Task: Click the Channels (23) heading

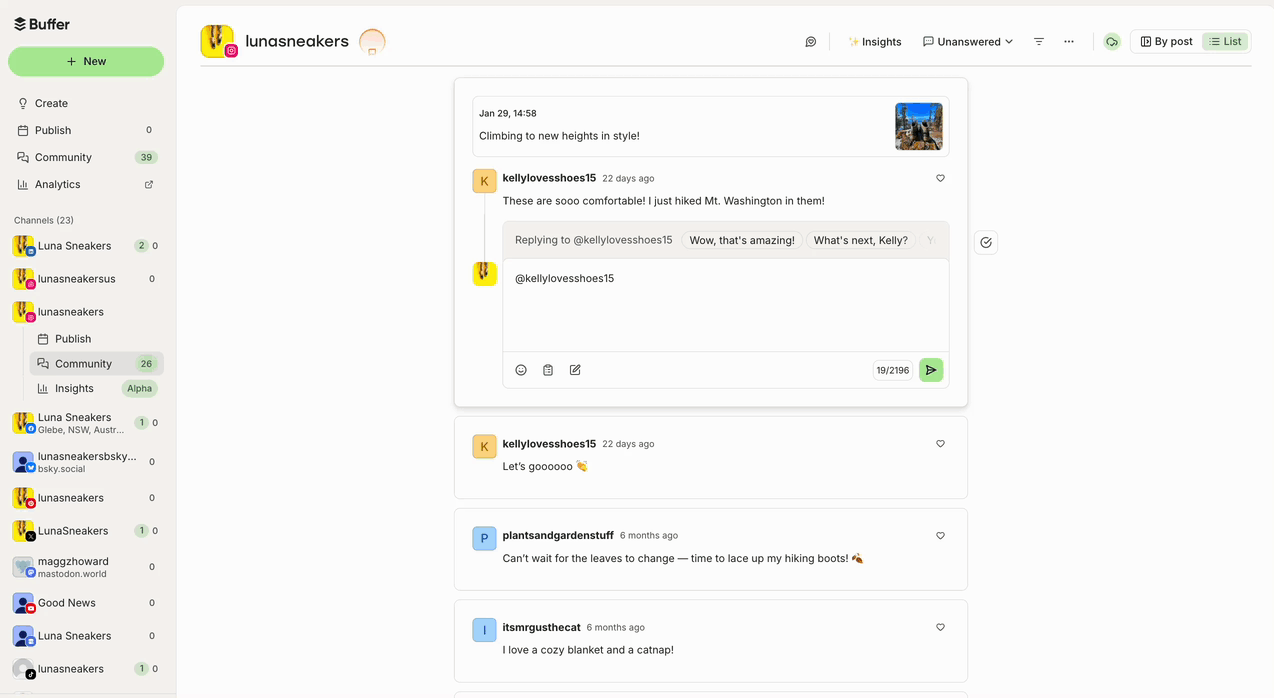Action: [44, 220]
